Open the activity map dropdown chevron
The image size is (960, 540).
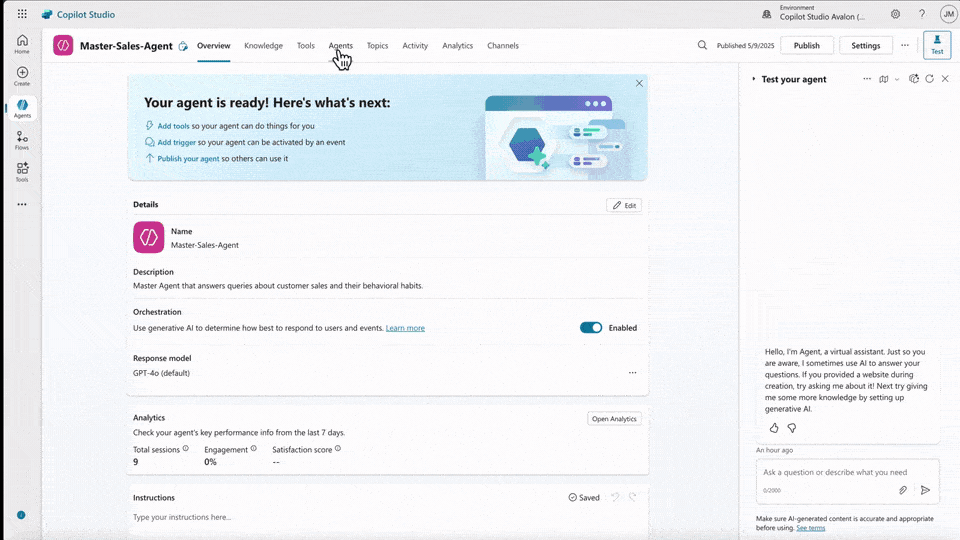[897, 79]
